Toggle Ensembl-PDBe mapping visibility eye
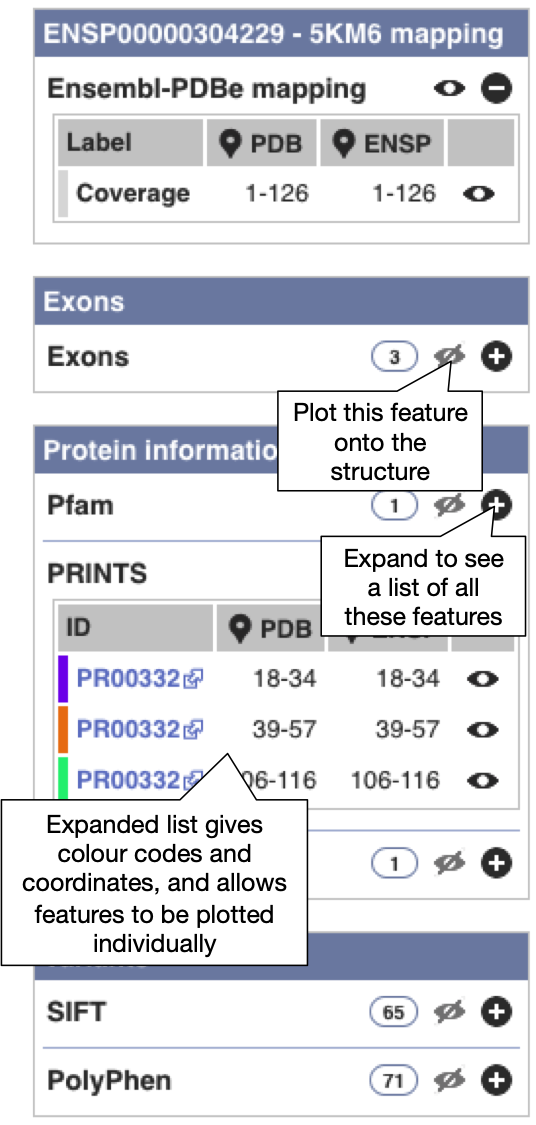Image resolution: width=536 pixels, height=1125 pixels. click(x=451, y=90)
